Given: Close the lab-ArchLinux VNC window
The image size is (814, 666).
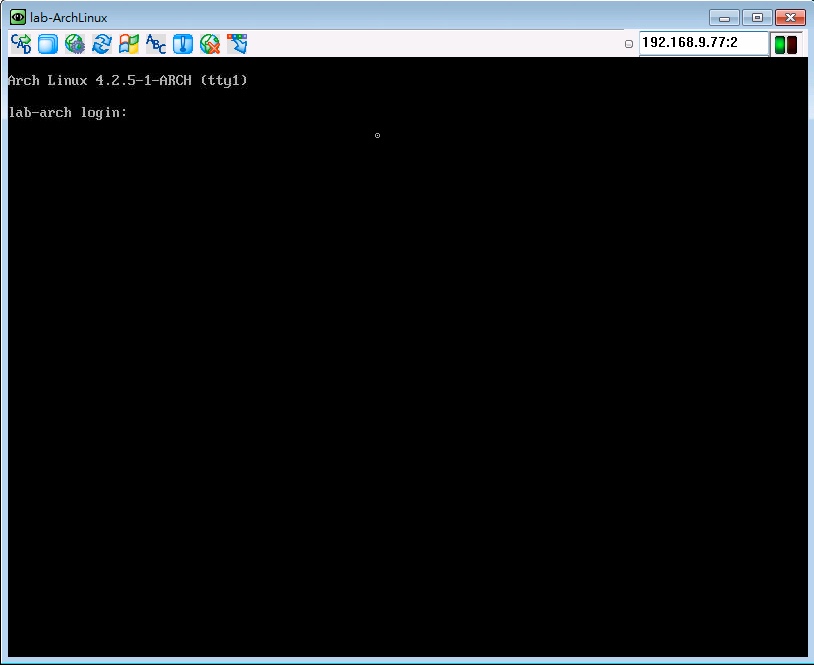Looking at the screenshot, I should pos(790,17).
